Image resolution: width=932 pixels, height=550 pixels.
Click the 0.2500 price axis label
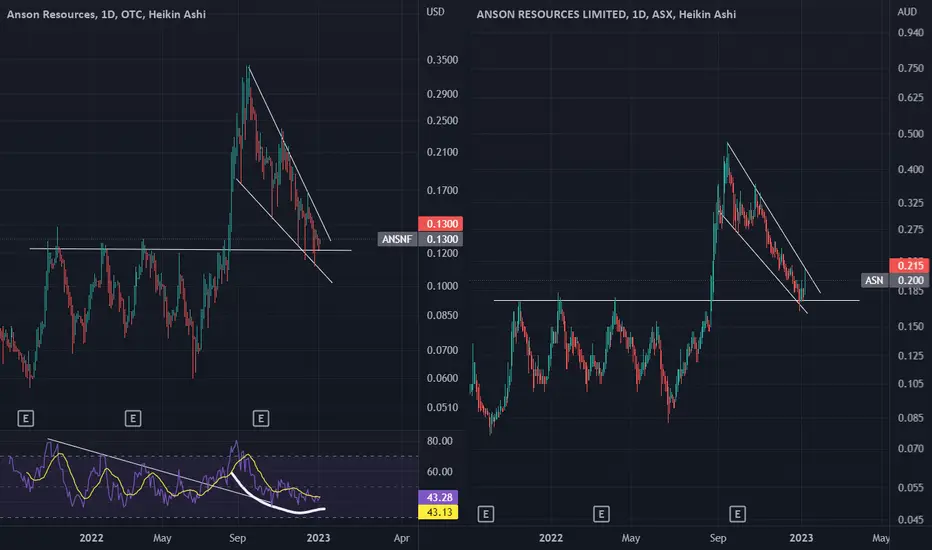[x=442, y=120]
